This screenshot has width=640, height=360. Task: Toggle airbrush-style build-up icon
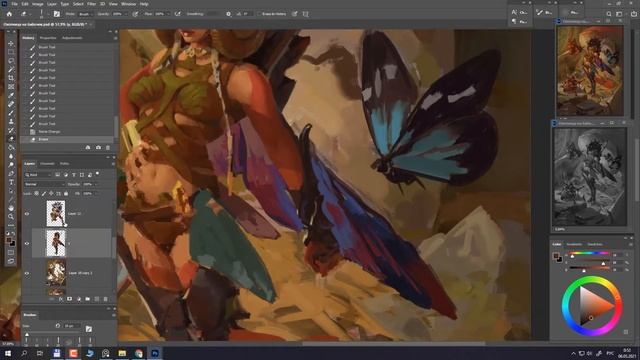tap(178, 14)
